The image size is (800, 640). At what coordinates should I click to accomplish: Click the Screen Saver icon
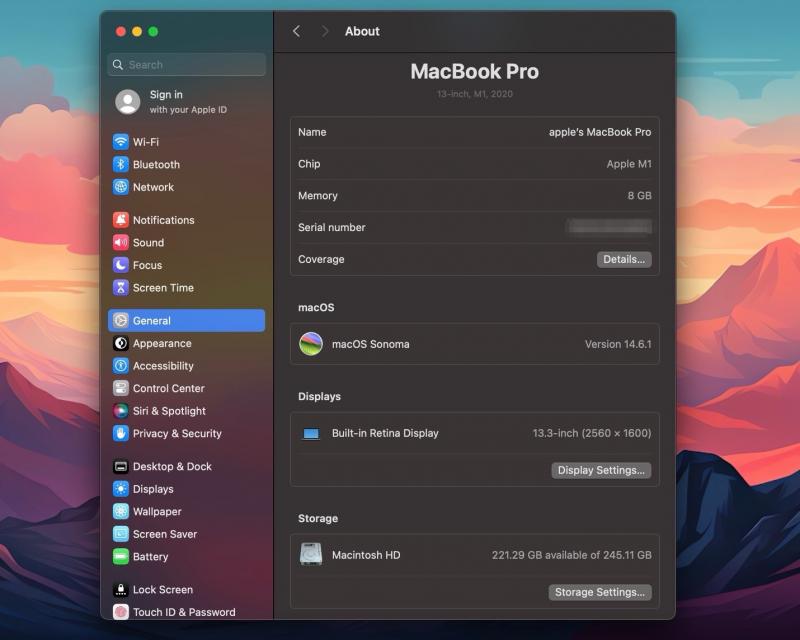[x=121, y=534]
